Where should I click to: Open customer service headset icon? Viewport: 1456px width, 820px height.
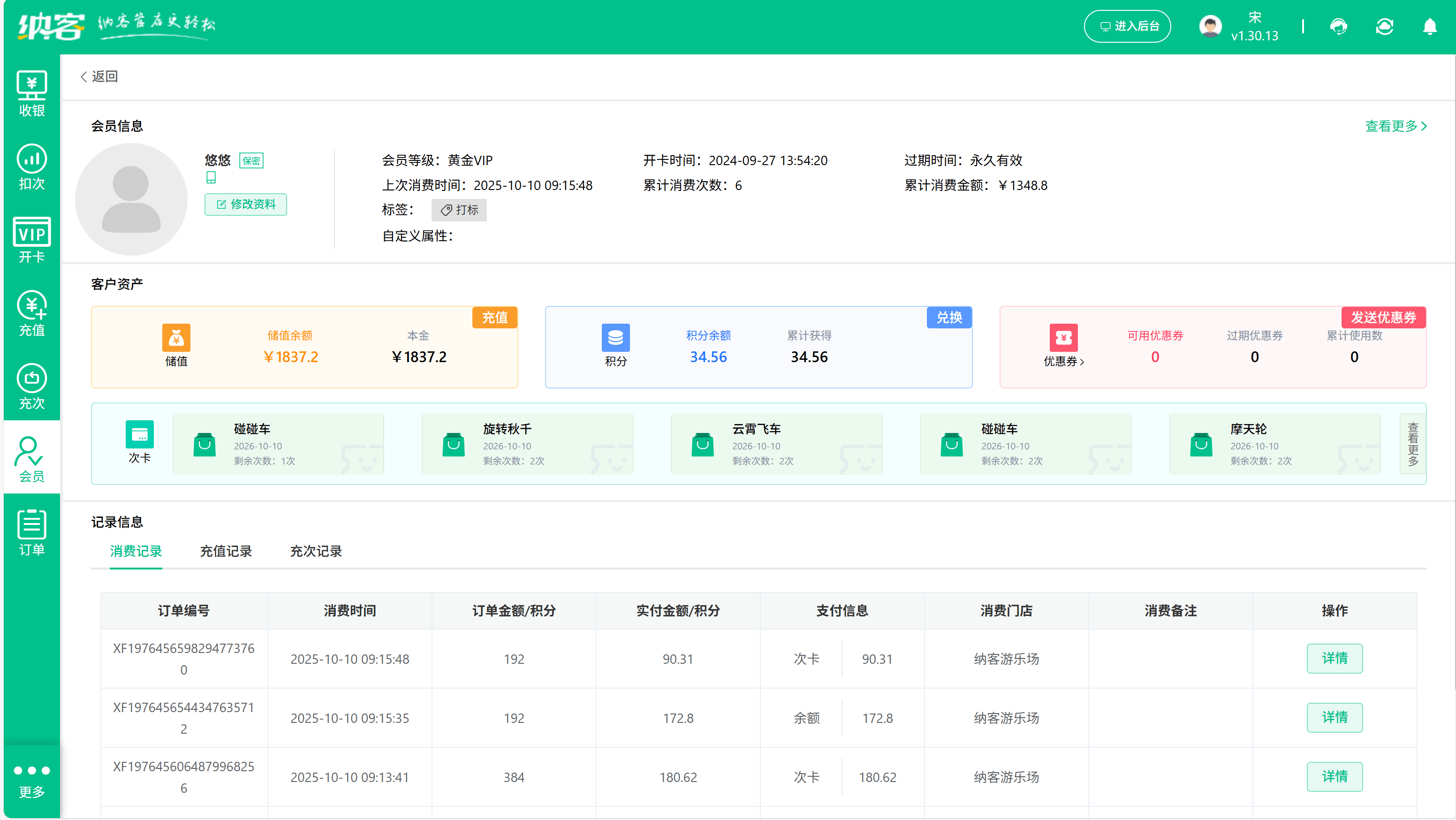click(1340, 27)
